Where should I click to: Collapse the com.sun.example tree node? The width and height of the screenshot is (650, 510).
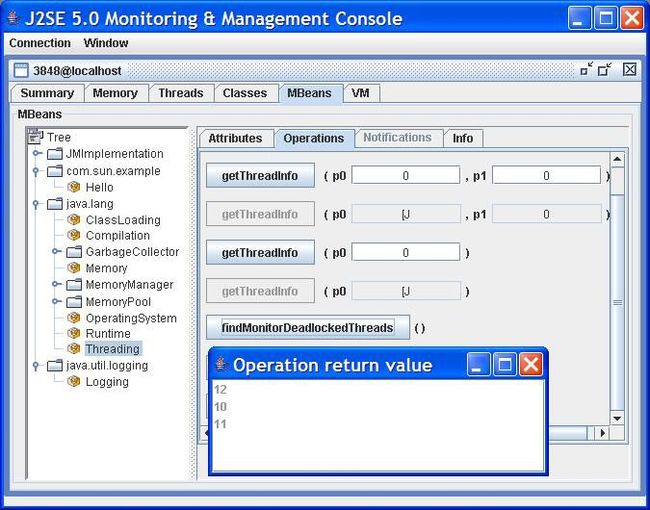(x=36, y=171)
